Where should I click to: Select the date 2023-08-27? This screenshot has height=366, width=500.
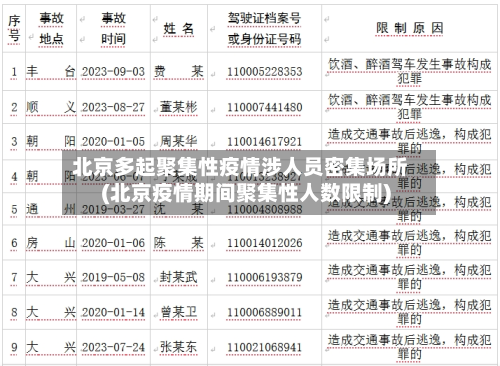pyautogui.click(x=113, y=107)
